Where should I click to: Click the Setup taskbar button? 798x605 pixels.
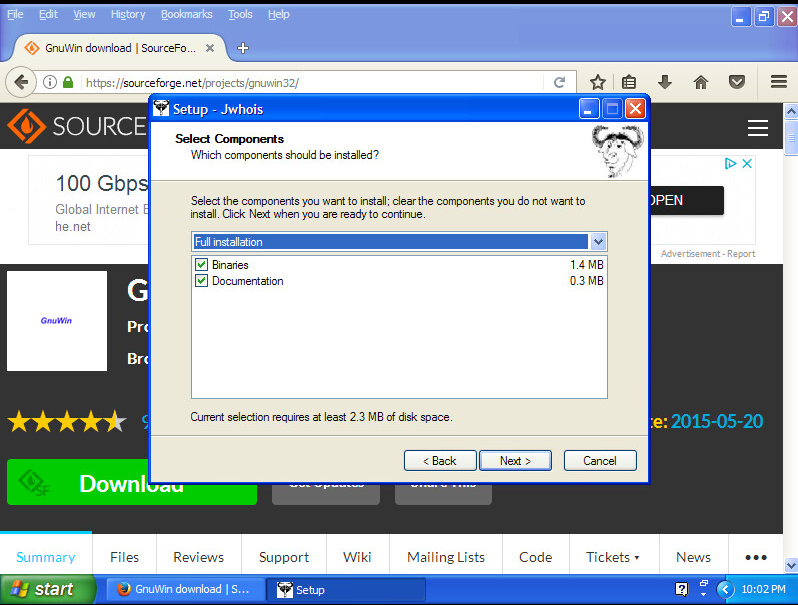[347, 589]
